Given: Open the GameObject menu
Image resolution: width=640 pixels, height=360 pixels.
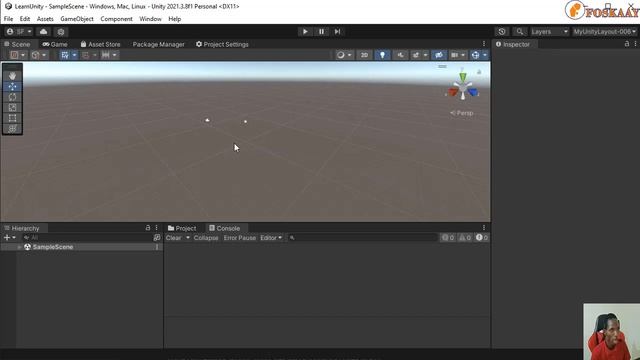Looking at the screenshot, I should [x=77, y=19].
